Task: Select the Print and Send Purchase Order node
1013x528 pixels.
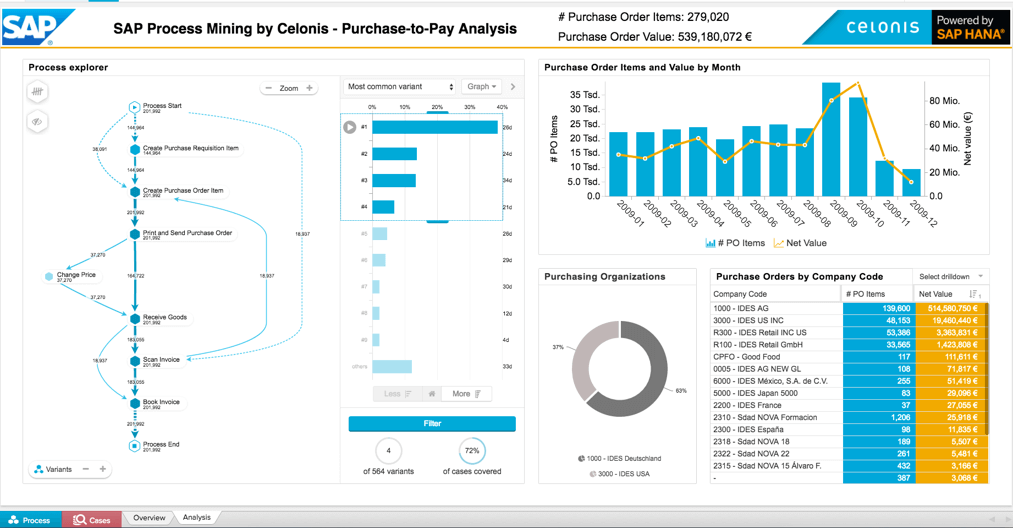Action: tap(135, 234)
